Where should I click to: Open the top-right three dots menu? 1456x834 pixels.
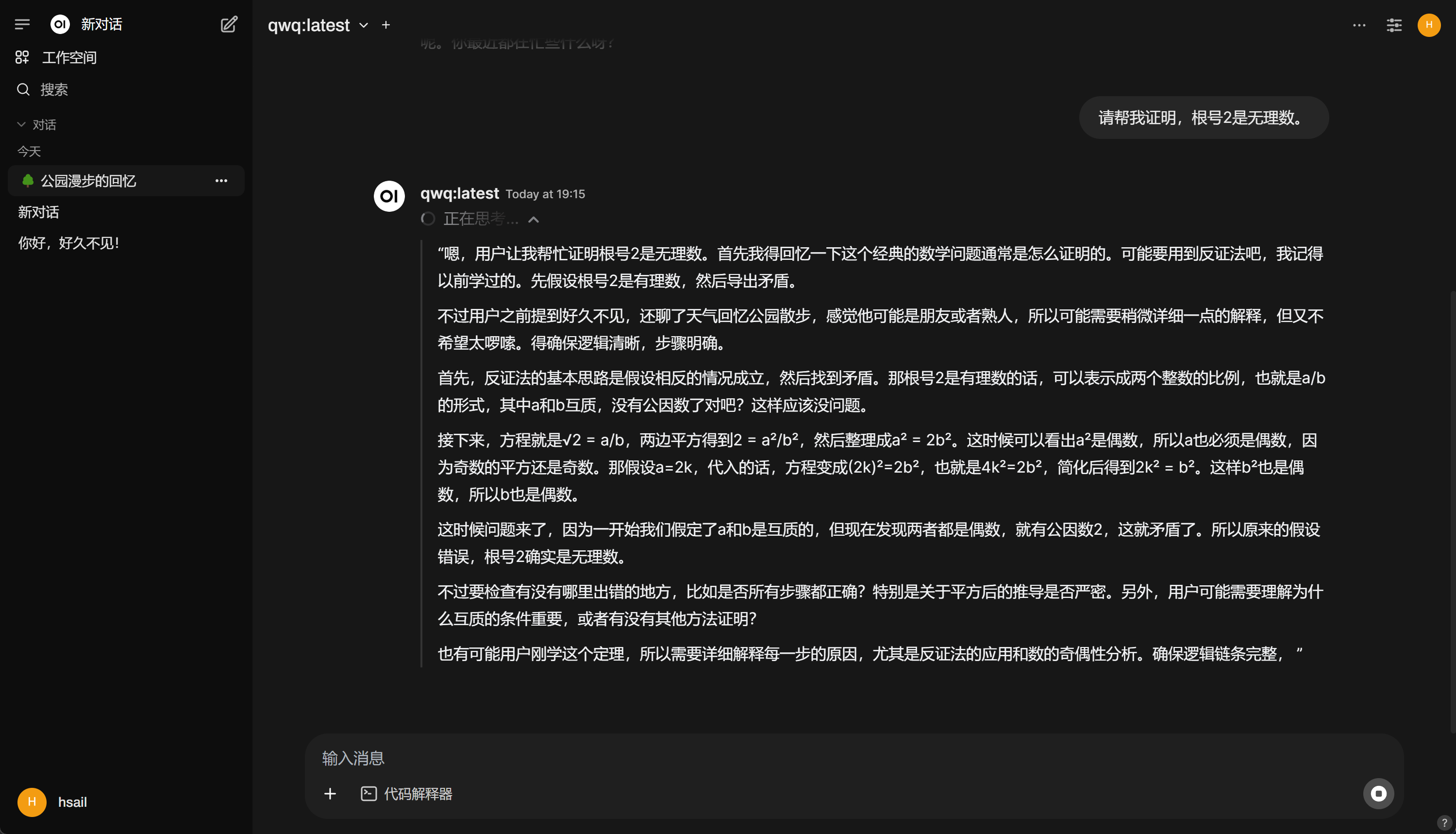click(1359, 25)
